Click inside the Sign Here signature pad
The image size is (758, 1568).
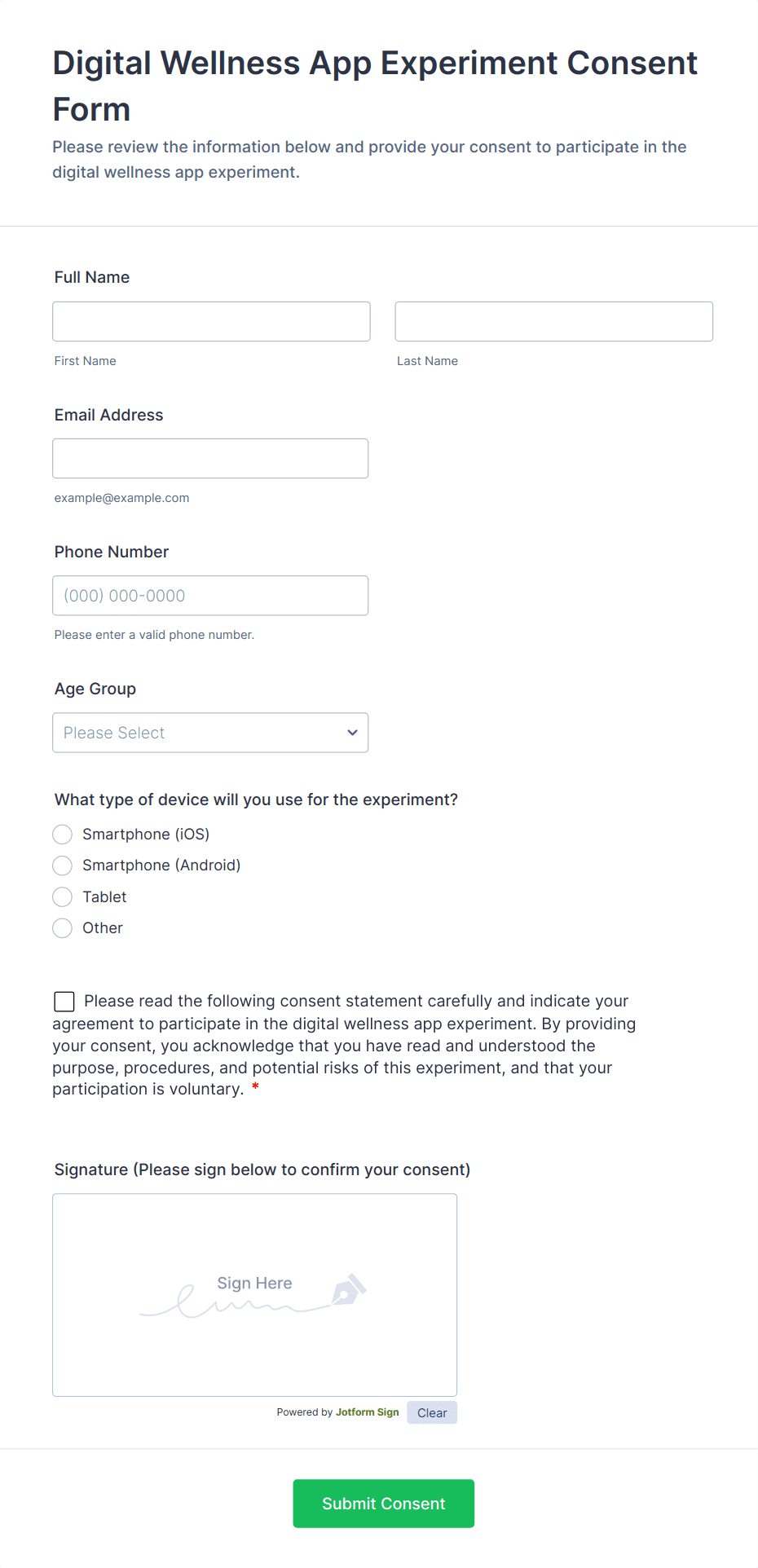coord(255,1295)
